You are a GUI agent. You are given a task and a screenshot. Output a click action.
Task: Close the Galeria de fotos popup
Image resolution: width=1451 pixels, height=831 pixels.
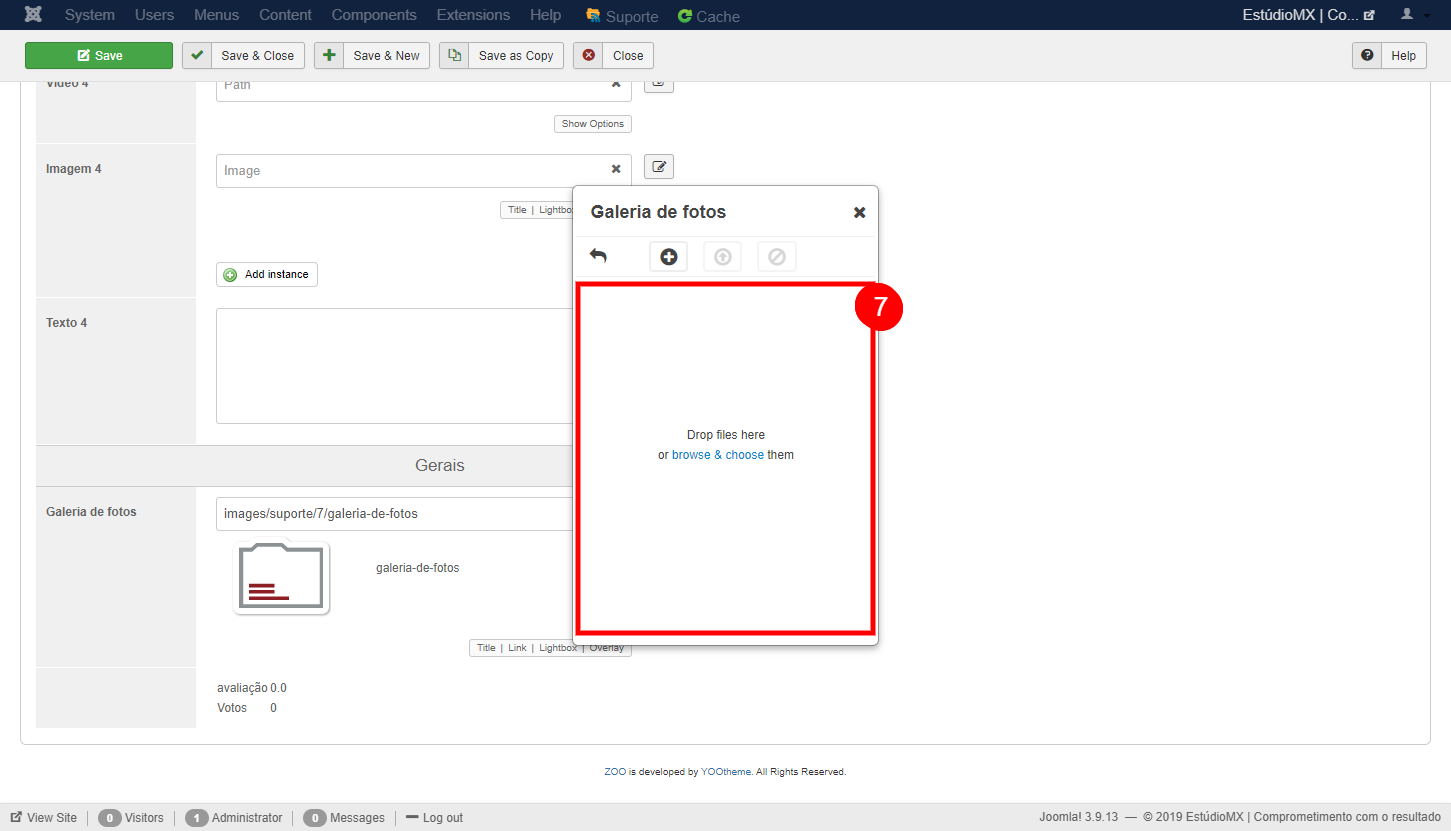click(x=859, y=212)
